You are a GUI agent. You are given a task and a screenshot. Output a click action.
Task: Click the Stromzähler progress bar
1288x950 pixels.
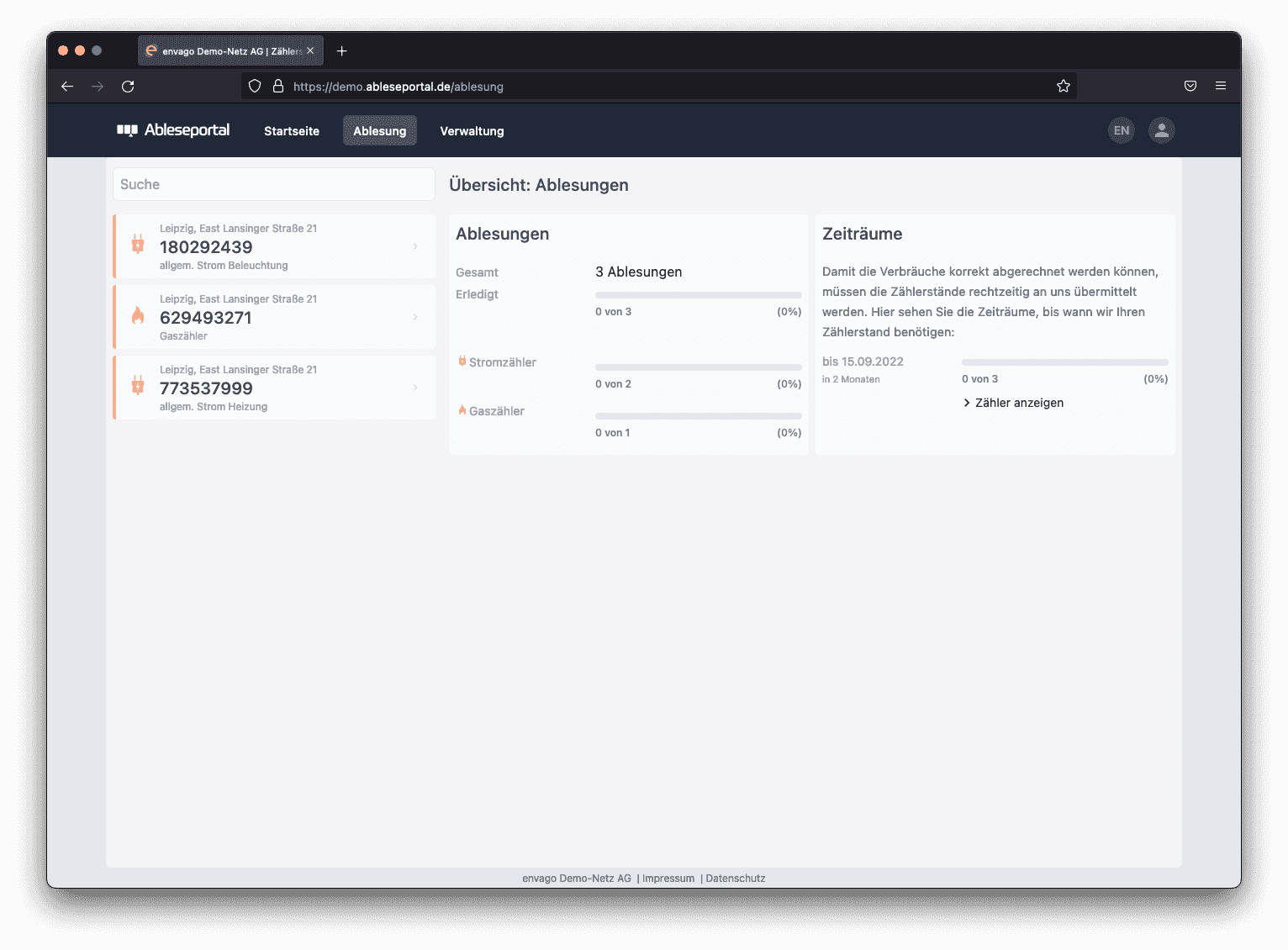coord(699,367)
